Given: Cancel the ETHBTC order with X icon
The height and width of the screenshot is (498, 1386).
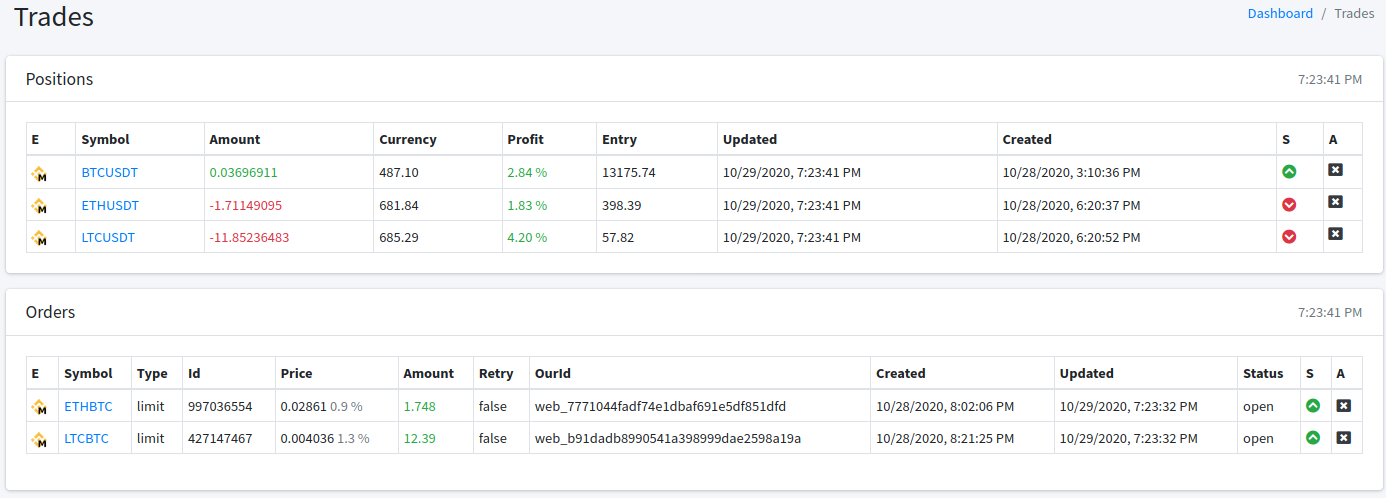Looking at the screenshot, I should coord(1343,405).
